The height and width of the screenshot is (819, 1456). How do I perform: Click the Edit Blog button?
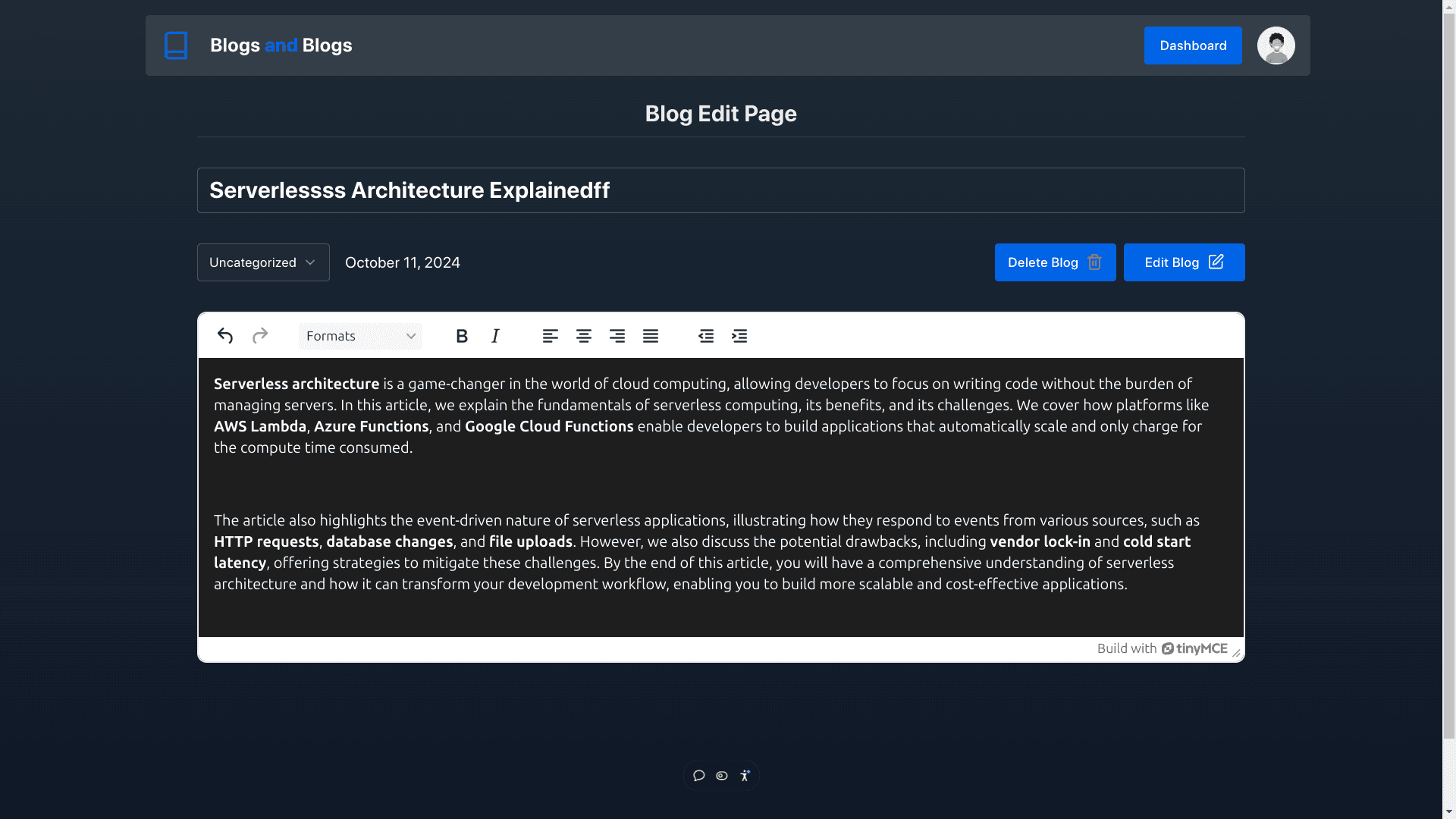tap(1184, 262)
